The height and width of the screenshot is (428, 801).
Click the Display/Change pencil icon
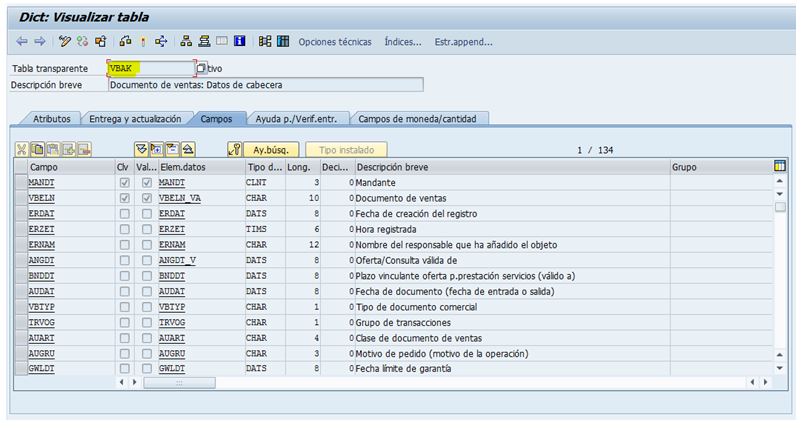[65, 42]
